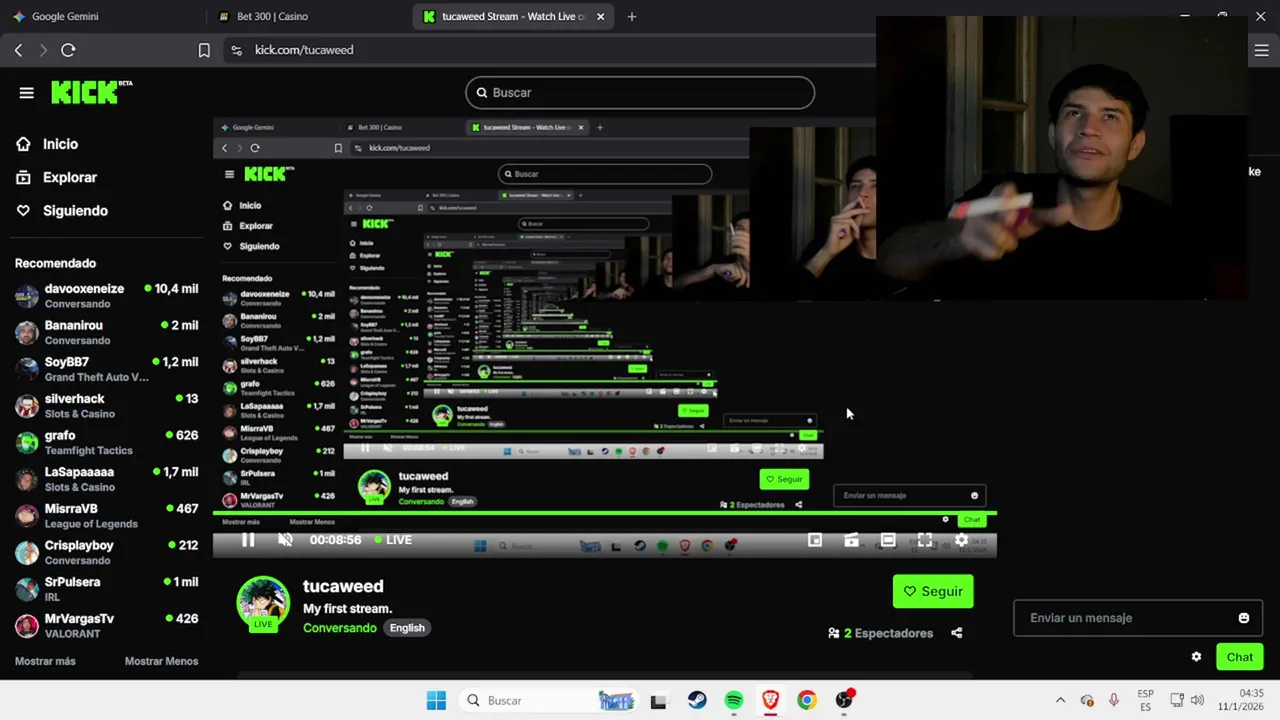1280x720 pixels.
Task: Toggle theater mode on the player
Action: pyautogui.click(x=888, y=540)
